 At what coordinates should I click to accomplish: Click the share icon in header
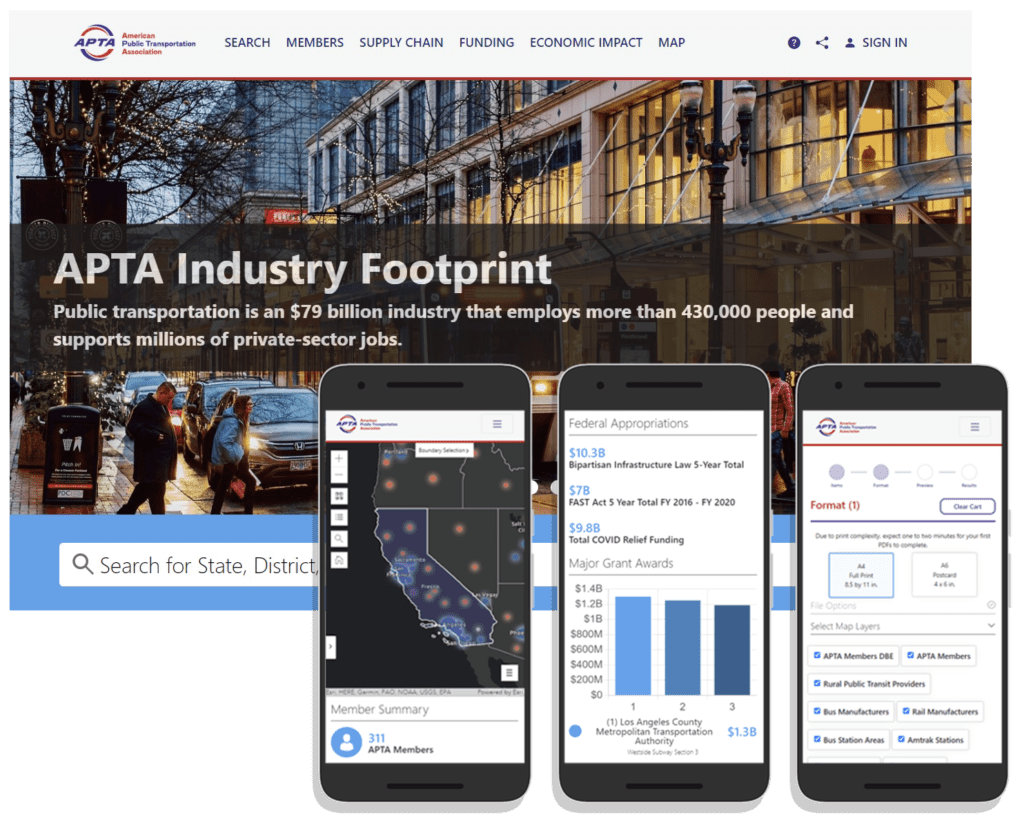pos(822,42)
